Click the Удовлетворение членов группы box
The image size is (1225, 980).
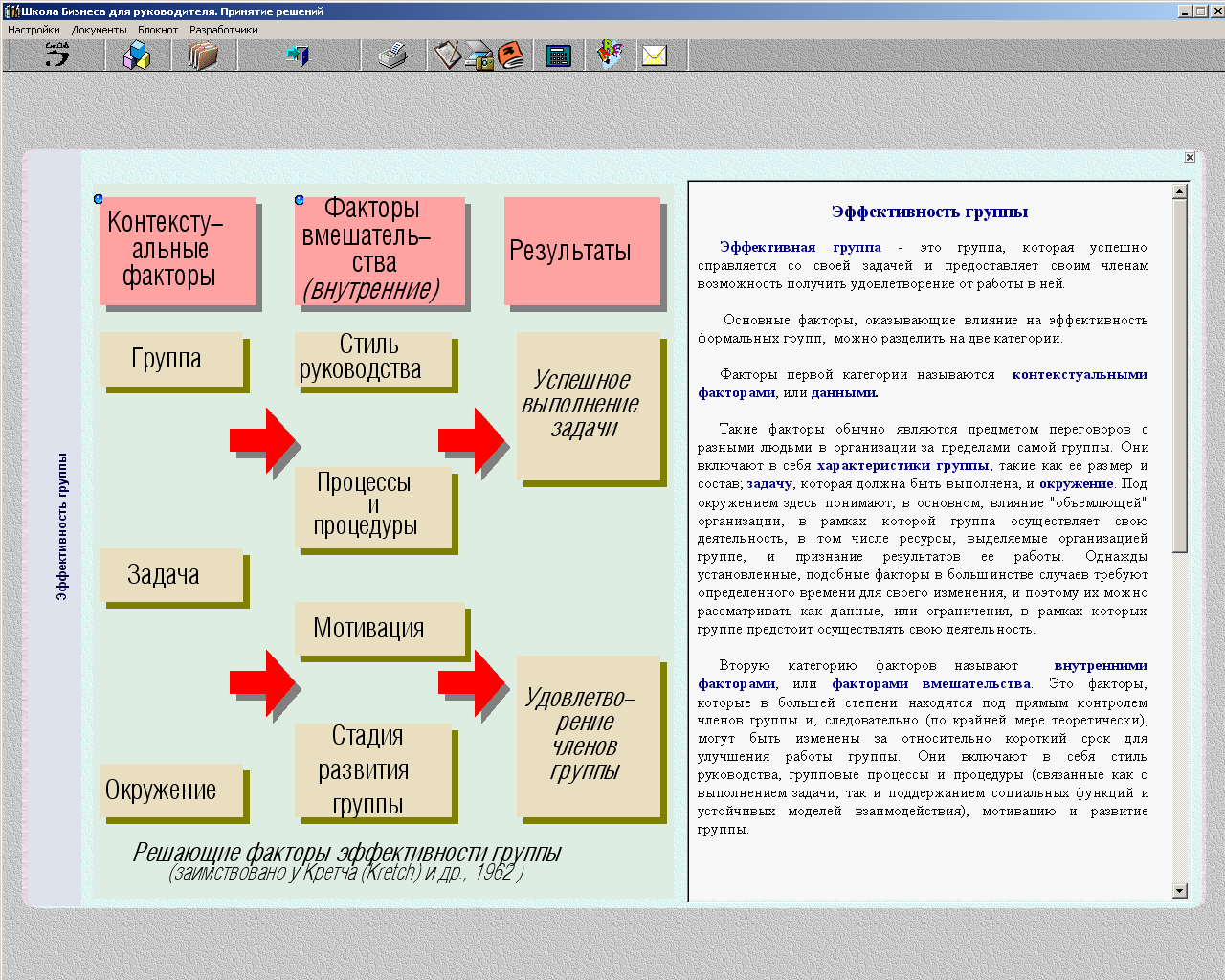coord(589,736)
